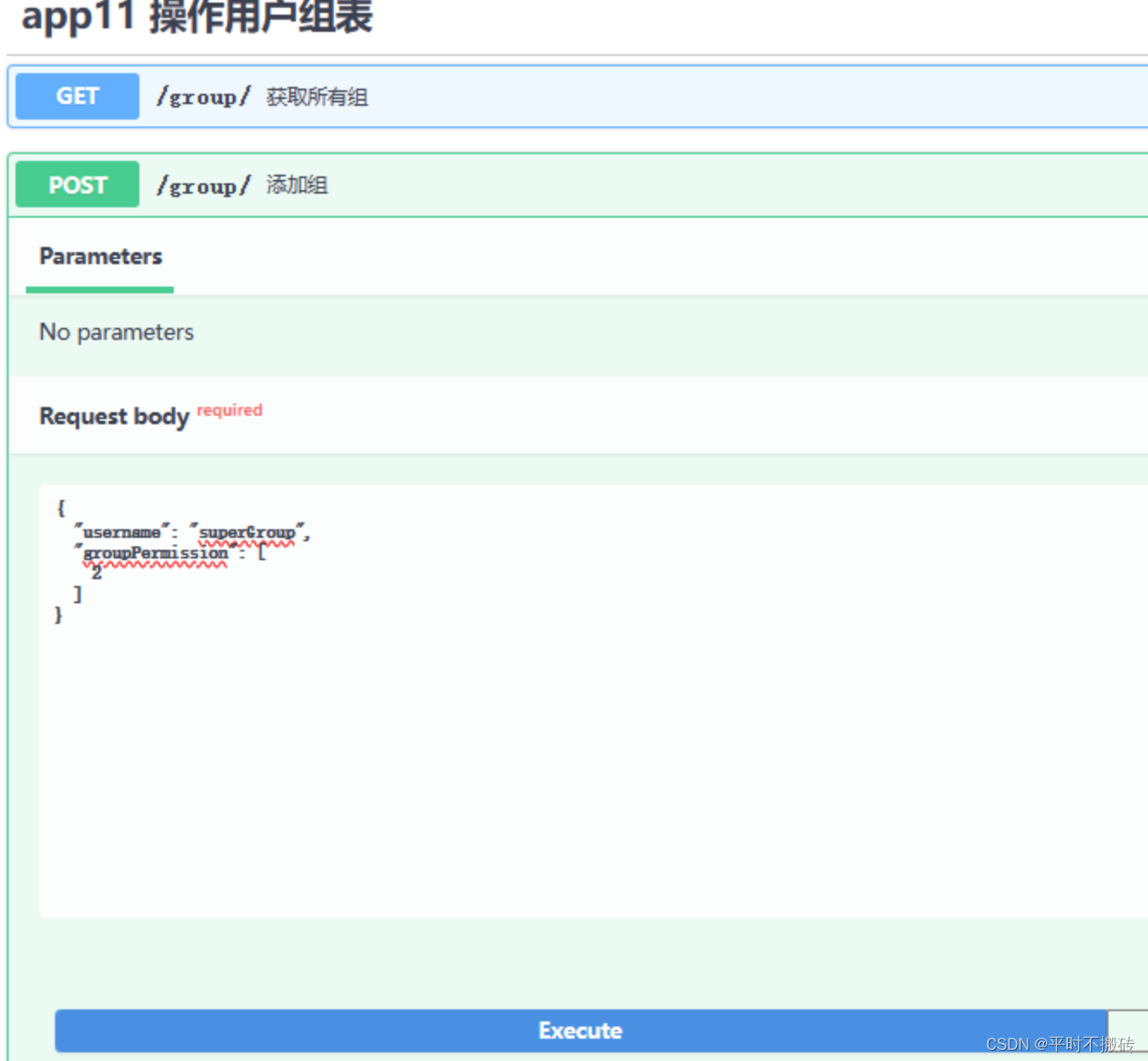Click the button right of Execute
This screenshot has height=1061, width=1148.
[1129, 1030]
